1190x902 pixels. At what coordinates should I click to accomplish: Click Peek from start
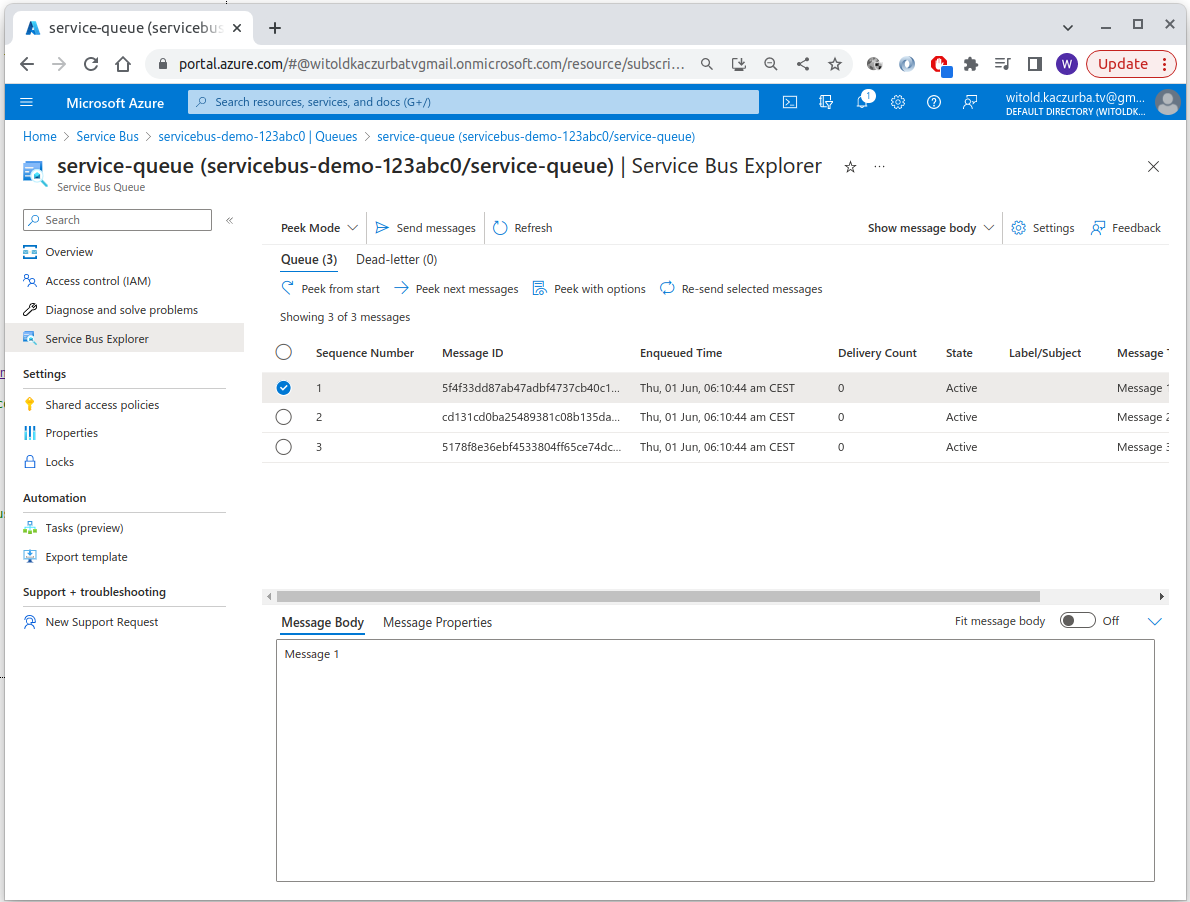pos(330,289)
